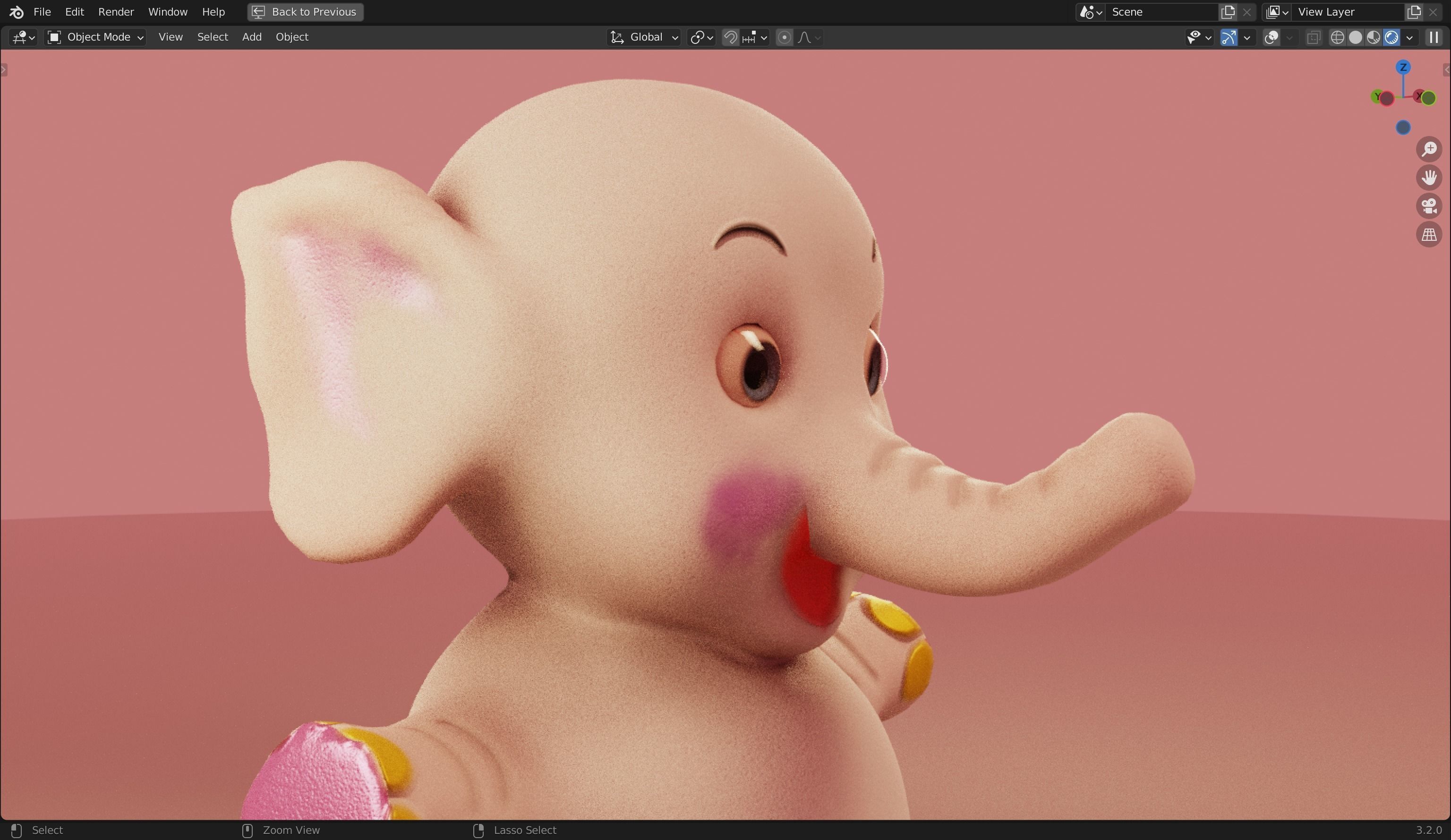The image size is (1451, 840).
Task: Click the Blender version 3.2.0 text
Action: tap(1428, 830)
